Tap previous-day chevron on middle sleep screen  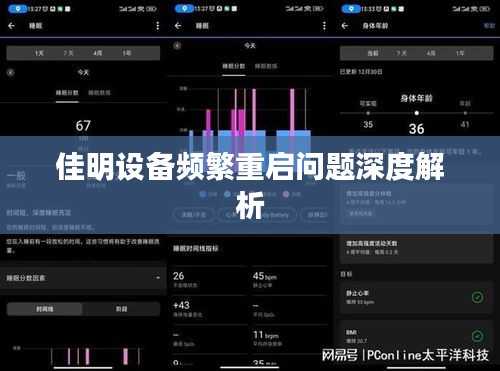pos(177,46)
